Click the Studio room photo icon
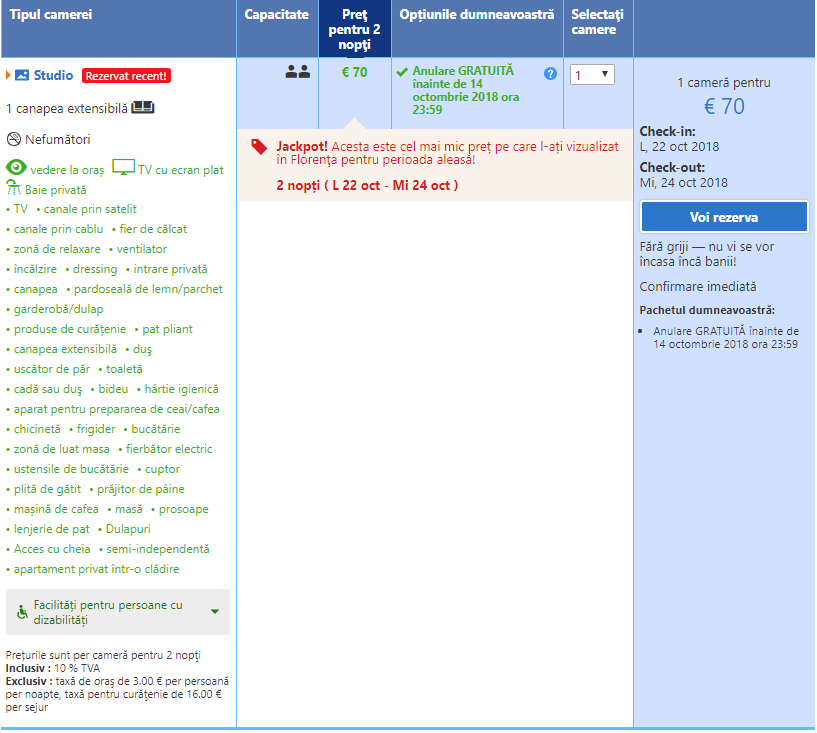 22,75
